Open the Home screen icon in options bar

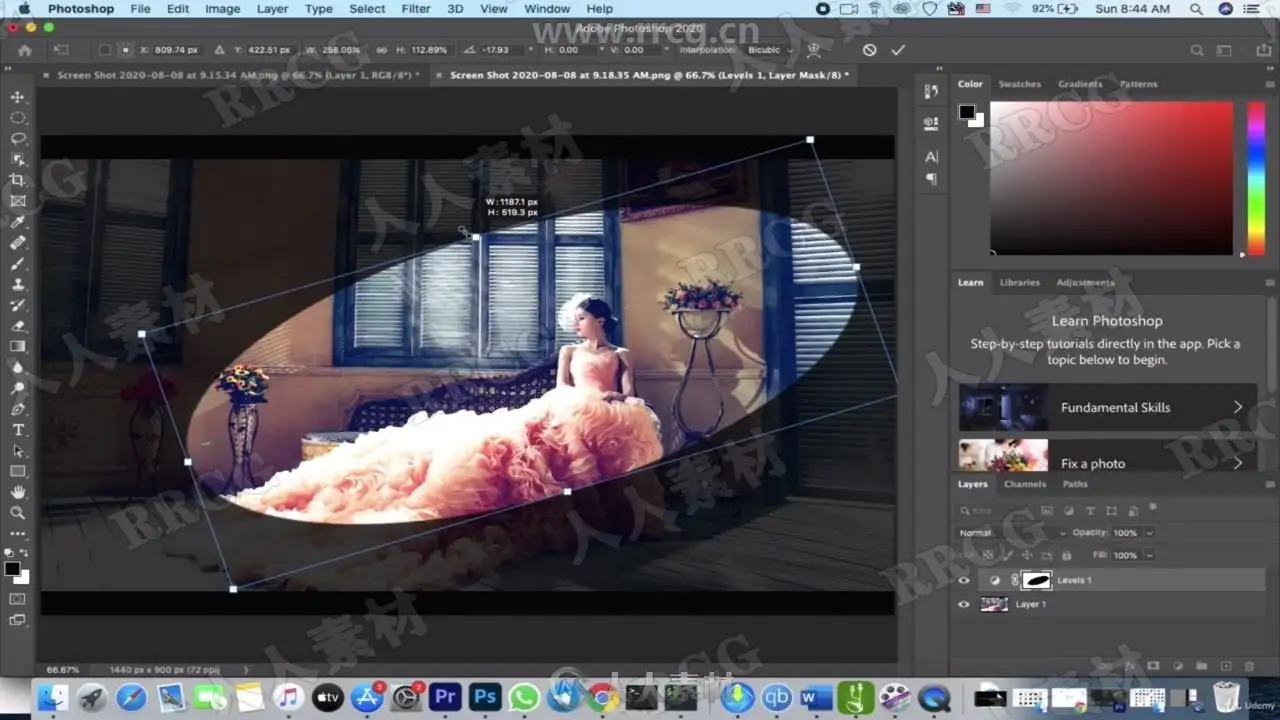[25, 50]
